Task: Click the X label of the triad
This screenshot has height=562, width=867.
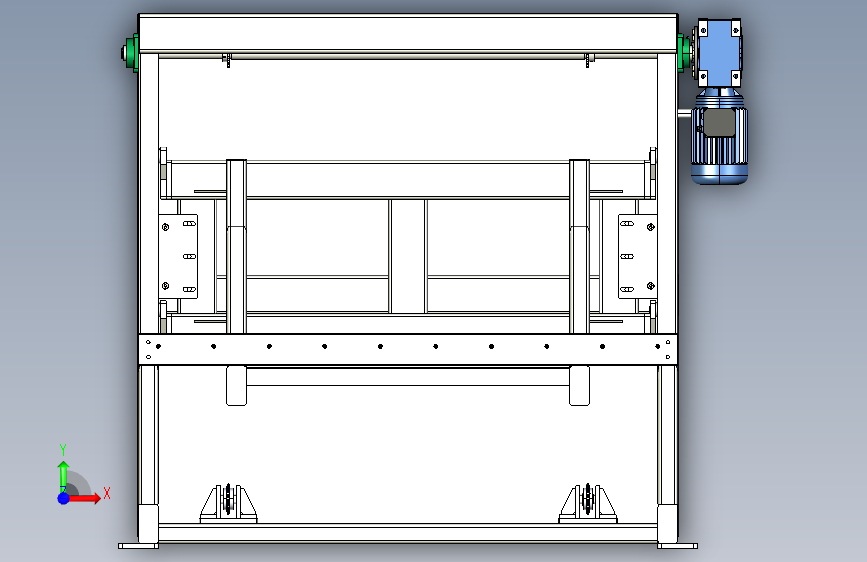Action: pyautogui.click(x=107, y=493)
